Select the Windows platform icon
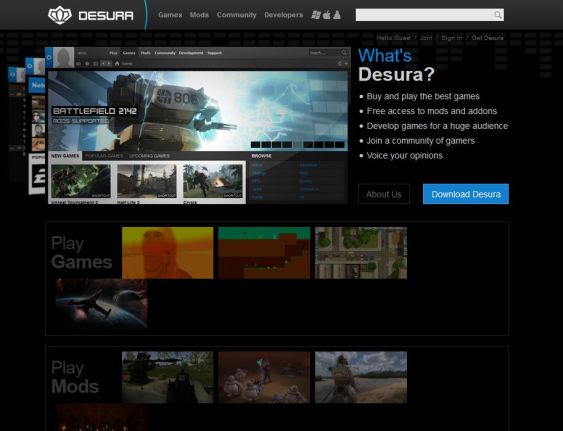563x431 pixels. click(316, 15)
